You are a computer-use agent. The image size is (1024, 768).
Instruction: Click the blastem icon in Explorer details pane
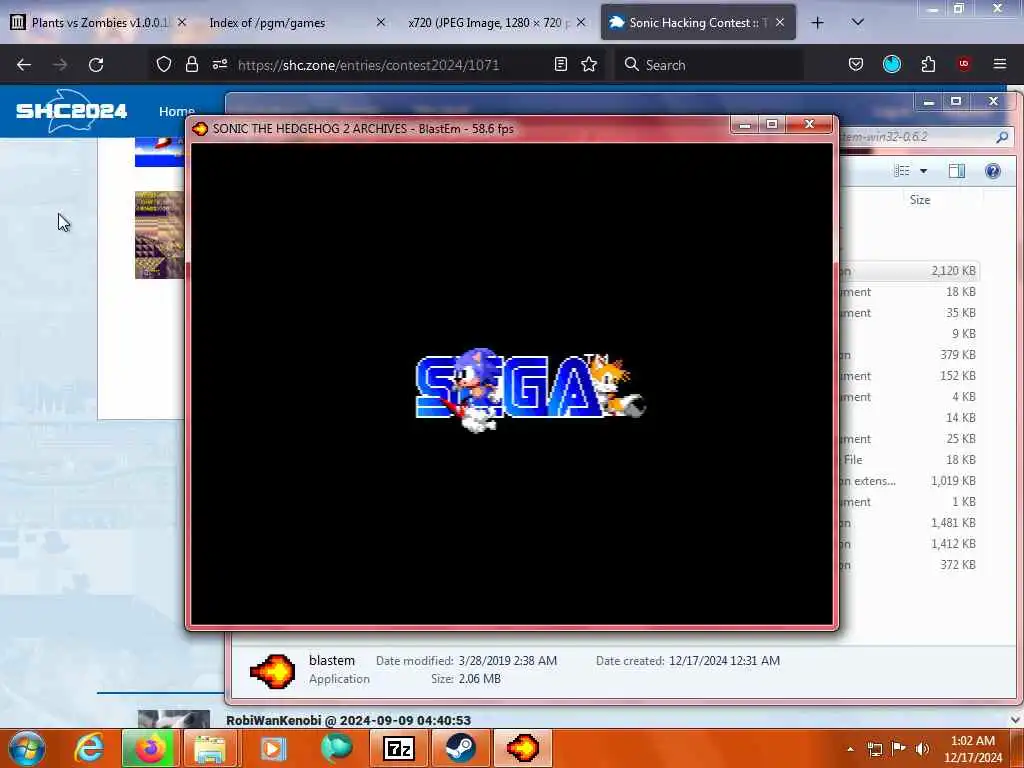272,671
